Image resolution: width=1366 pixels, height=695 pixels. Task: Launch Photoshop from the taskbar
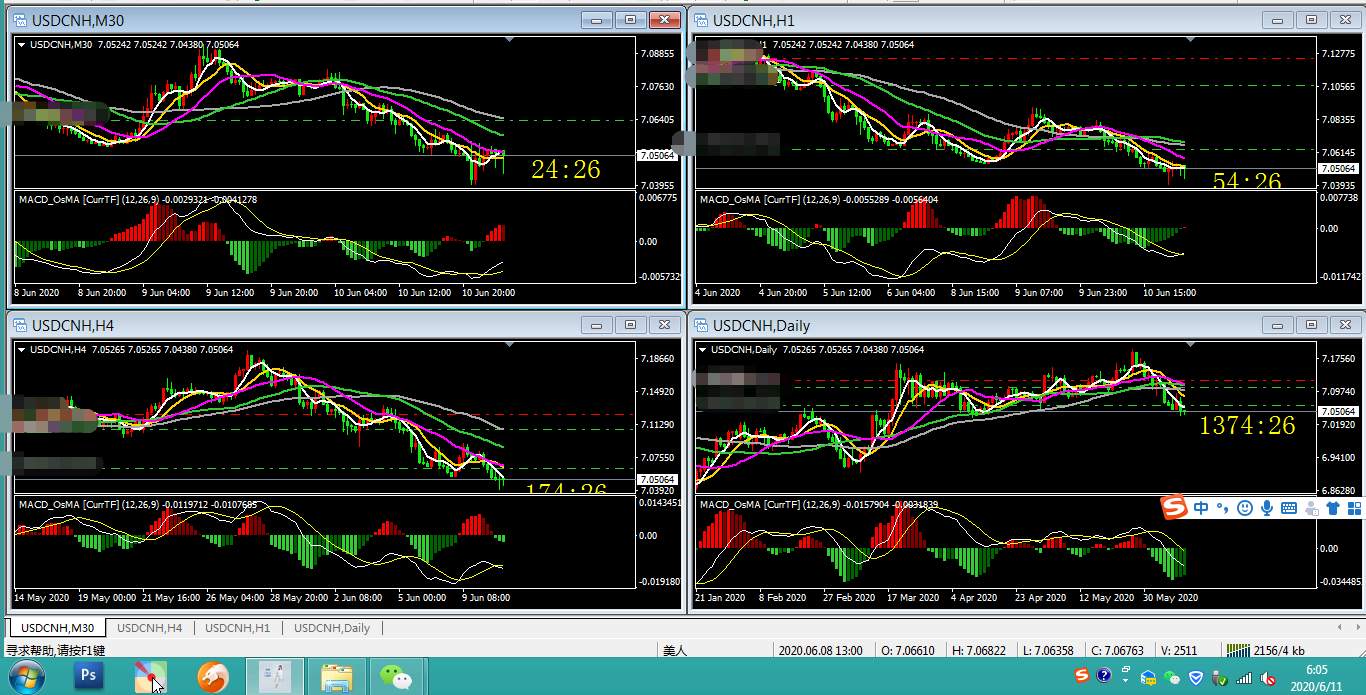[x=89, y=677]
